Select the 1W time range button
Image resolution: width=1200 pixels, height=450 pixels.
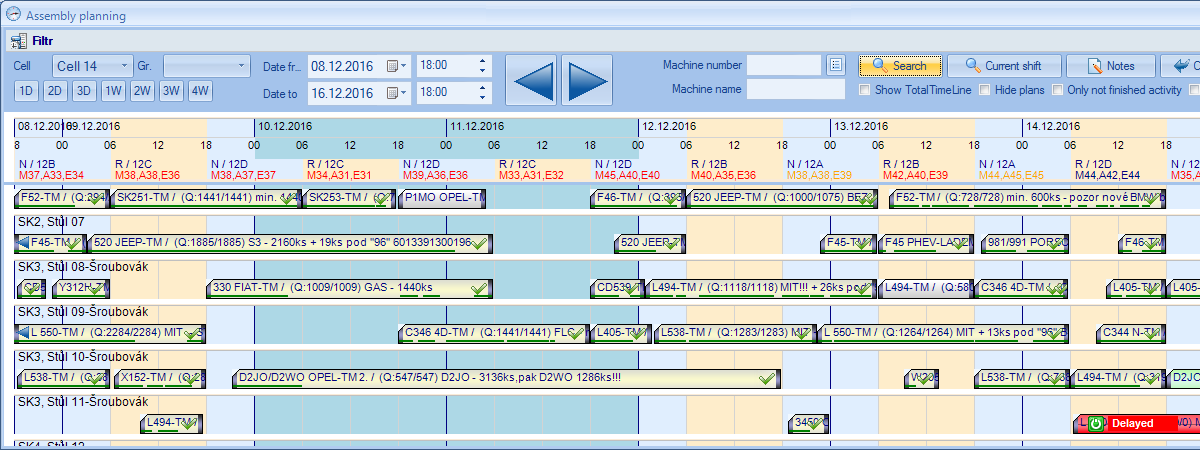tap(114, 91)
